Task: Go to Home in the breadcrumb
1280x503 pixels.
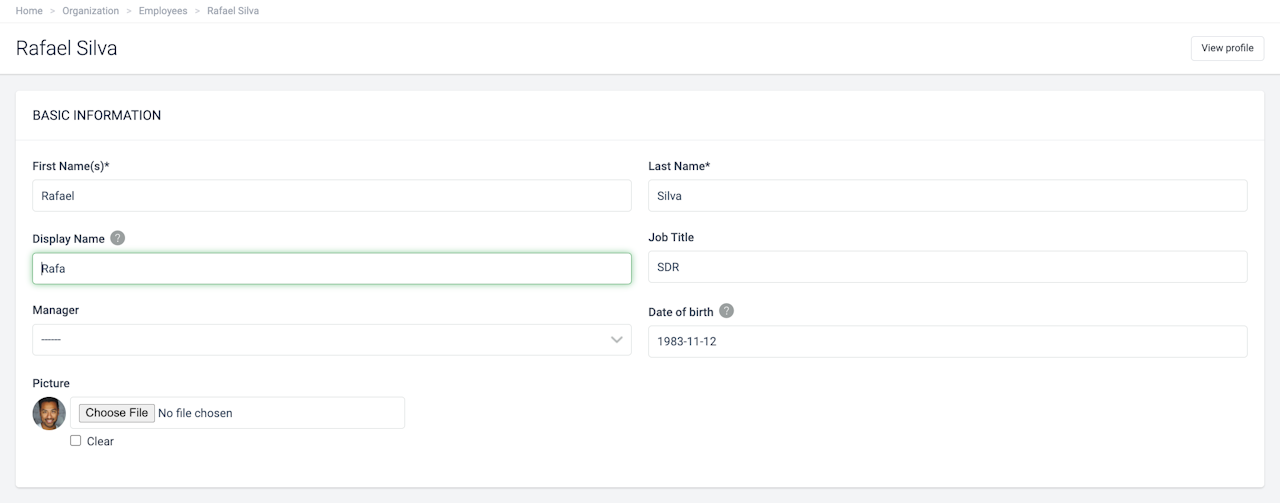Action: (x=29, y=11)
